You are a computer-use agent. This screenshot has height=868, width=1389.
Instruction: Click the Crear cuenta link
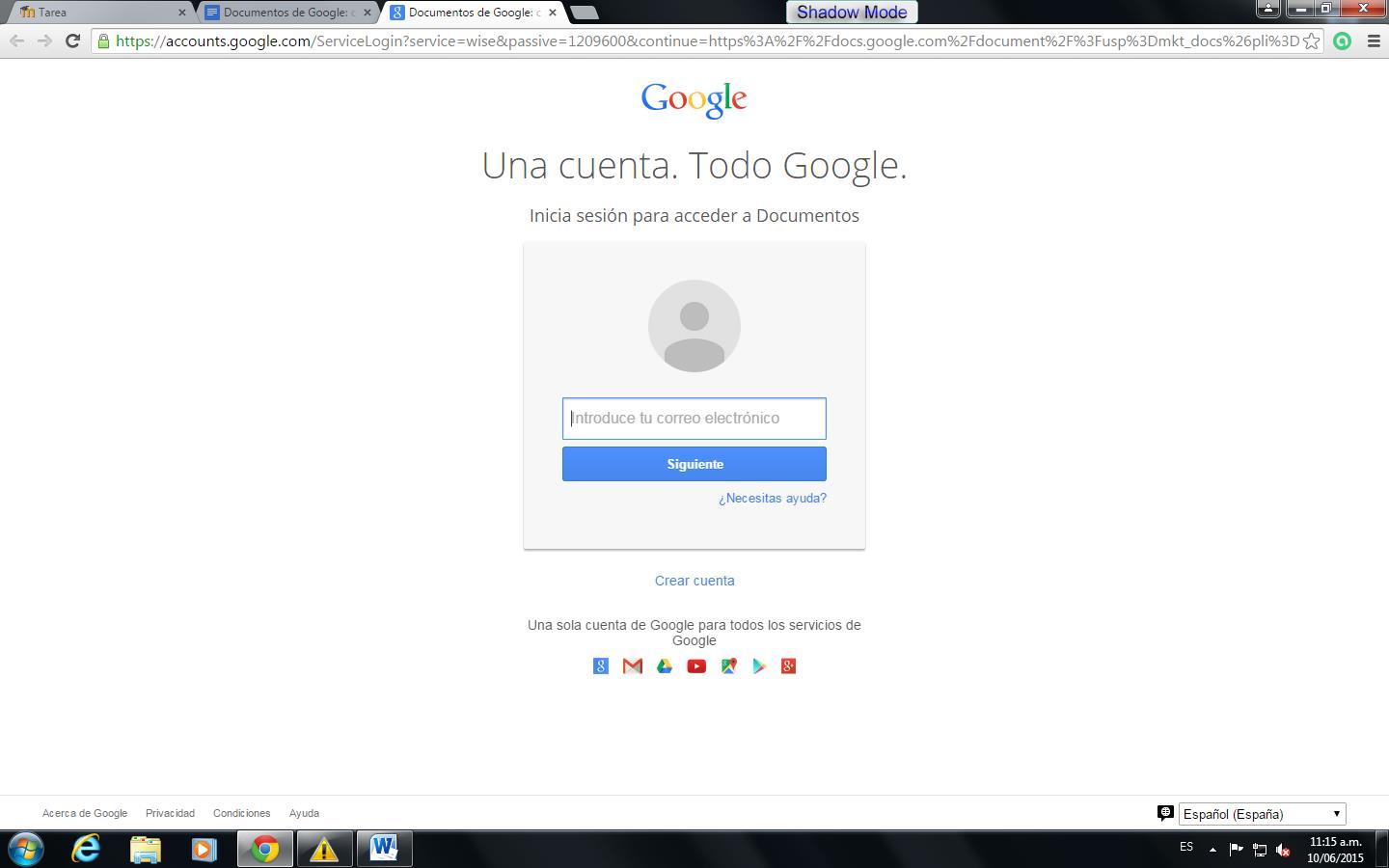tap(694, 581)
